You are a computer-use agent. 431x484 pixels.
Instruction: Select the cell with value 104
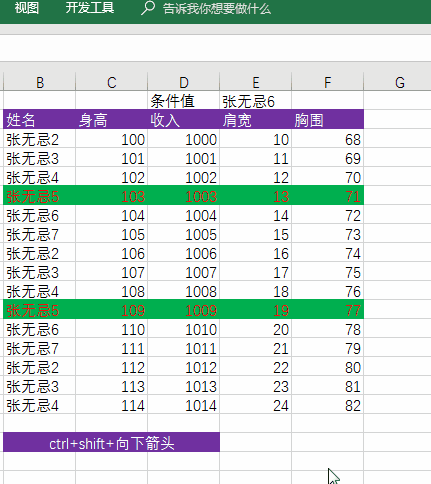tap(112, 215)
